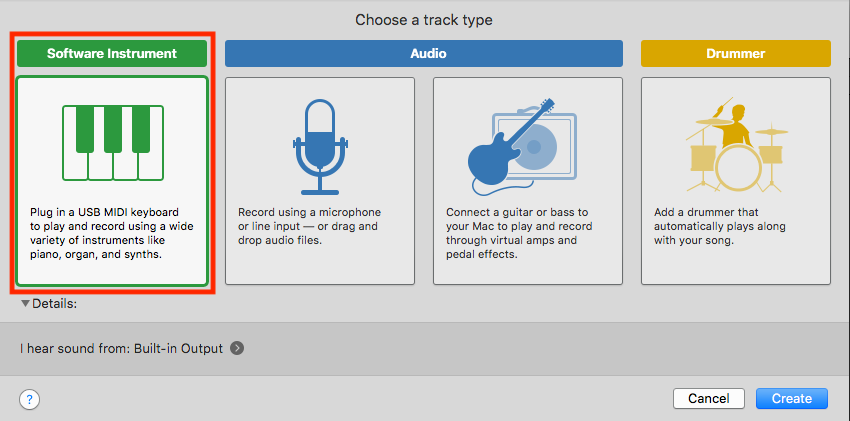Click the Details label
Screen dimensions: 850x421
coord(55,304)
